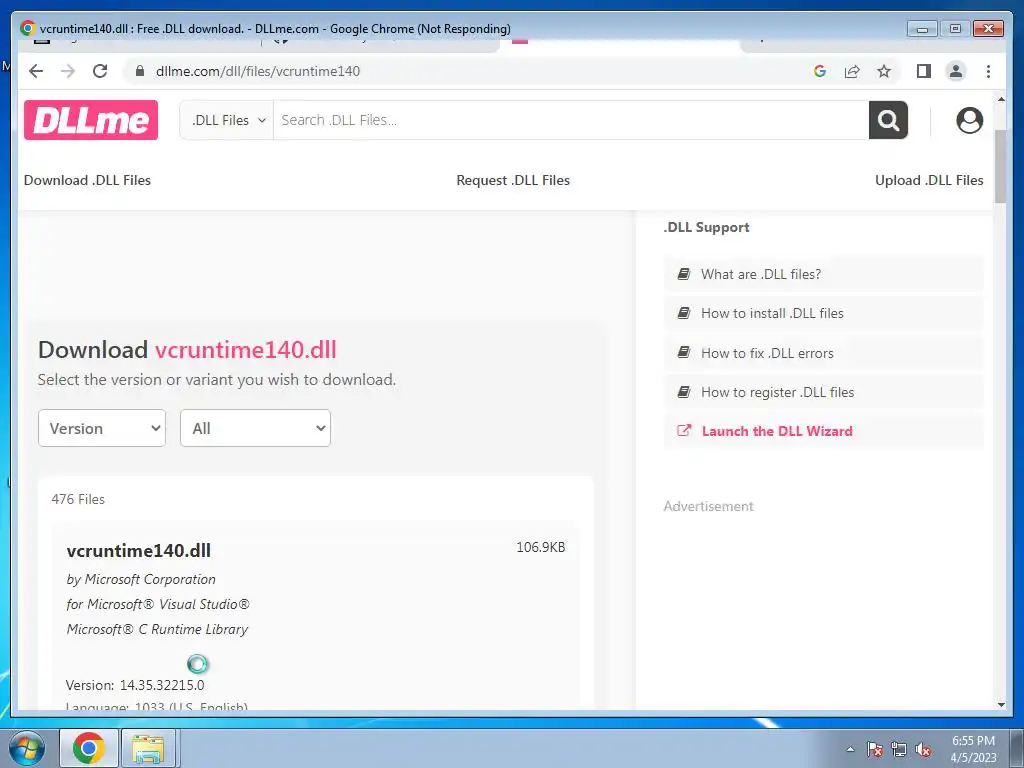Click the pink vcruntime140.dll heading text
This screenshot has width=1024, height=768.
coord(246,350)
